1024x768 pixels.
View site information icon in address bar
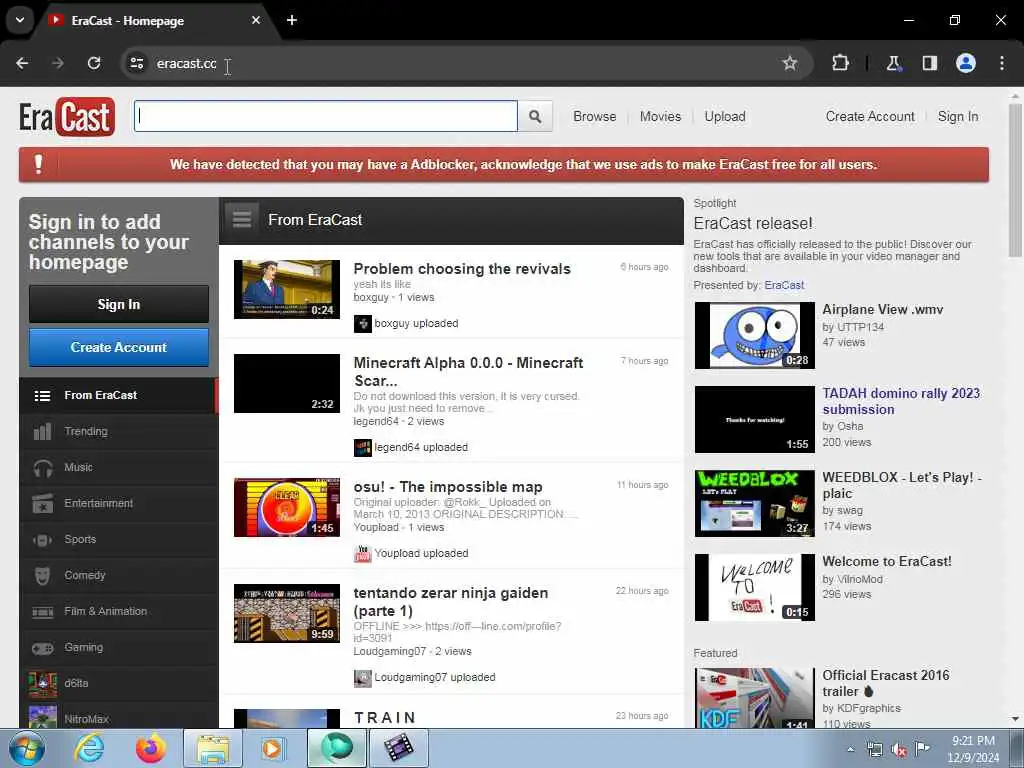[136, 63]
